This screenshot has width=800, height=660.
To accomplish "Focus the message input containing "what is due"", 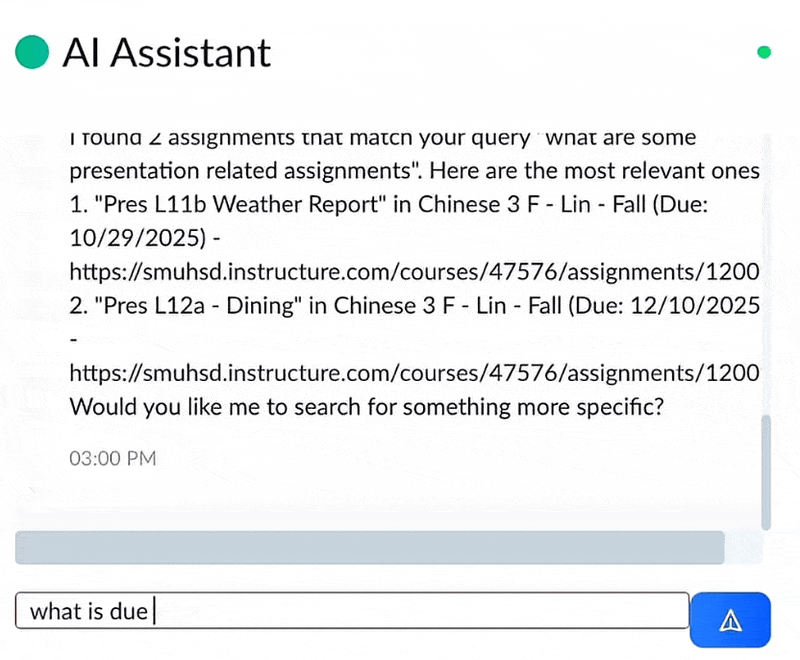I will point(352,611).
